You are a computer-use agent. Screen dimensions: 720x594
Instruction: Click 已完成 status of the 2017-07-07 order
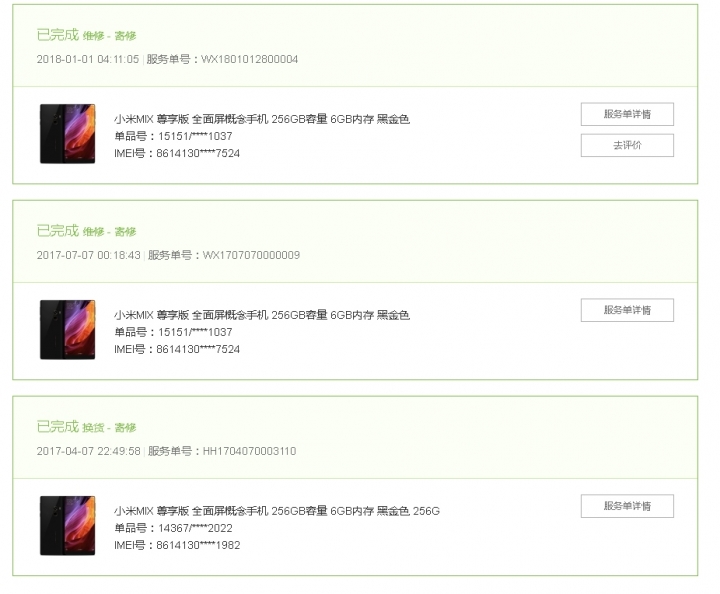pyautogui.click(x=58, y=231)
